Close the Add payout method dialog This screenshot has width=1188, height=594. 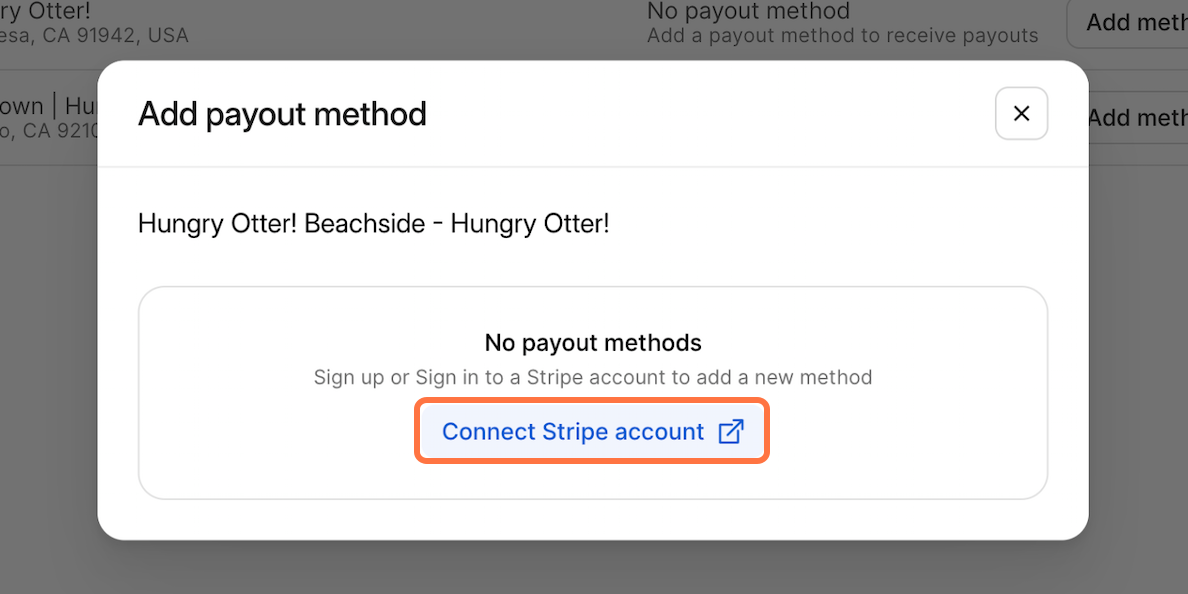(1021, 113)
